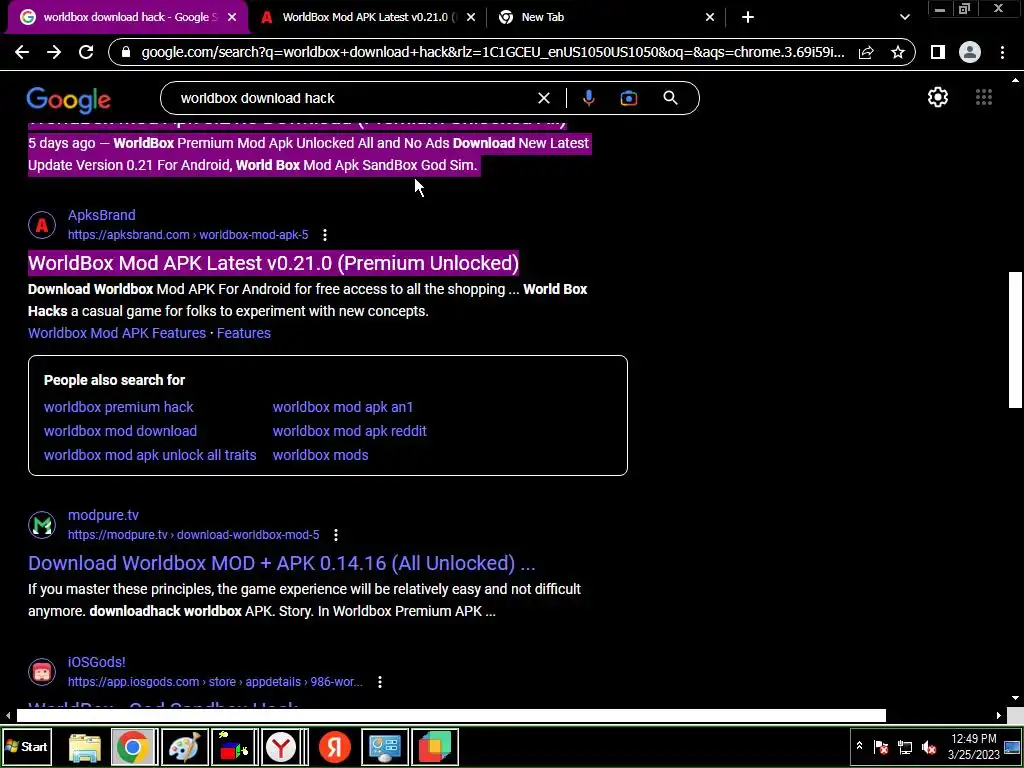
Task: Close the worldbox download hack tab
Action: click(x=232, y=18)
